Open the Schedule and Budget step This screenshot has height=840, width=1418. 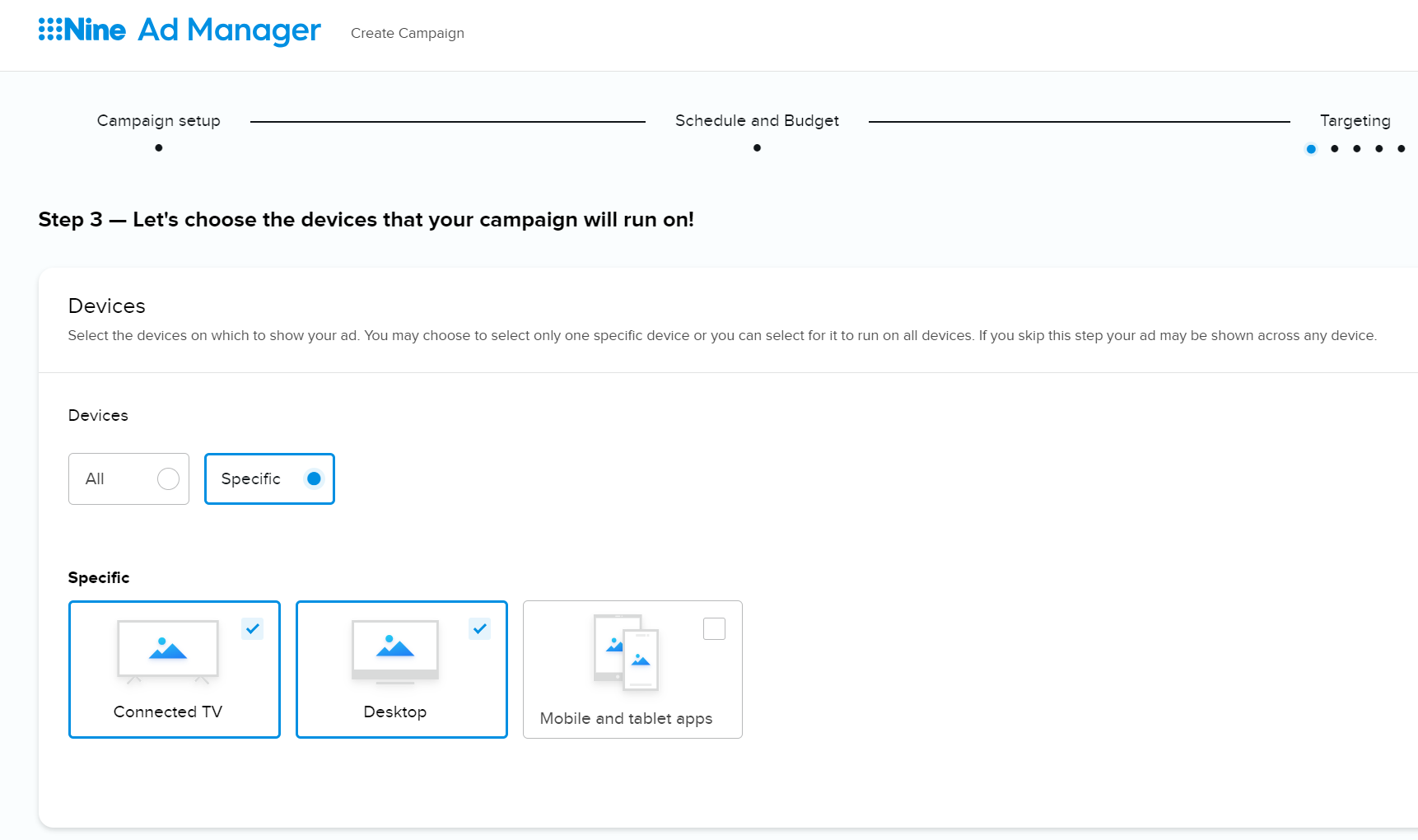[x=758, y=120]
